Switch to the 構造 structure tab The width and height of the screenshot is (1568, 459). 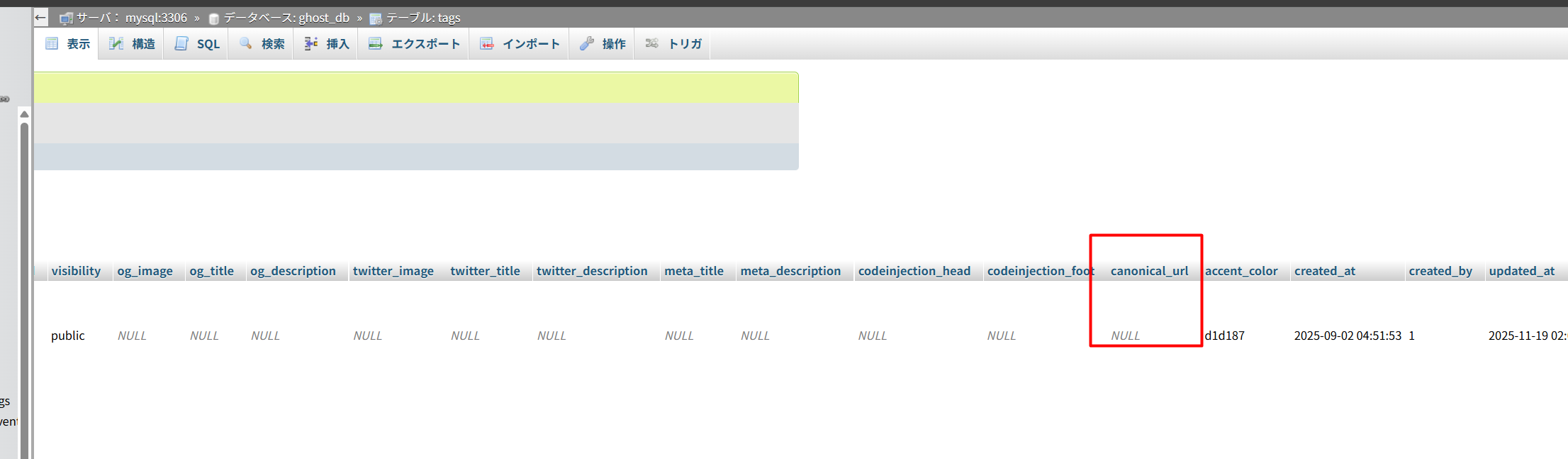pos(132,44)
